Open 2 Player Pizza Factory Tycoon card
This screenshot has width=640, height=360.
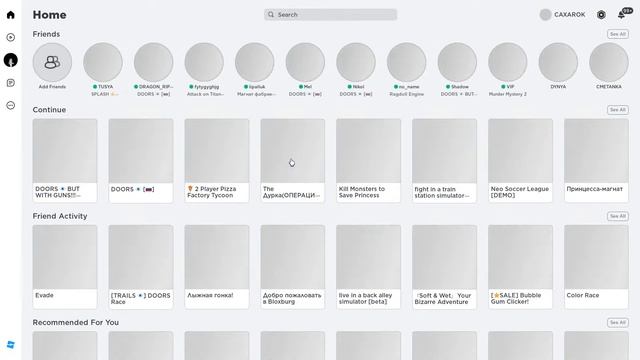(217, 160)
